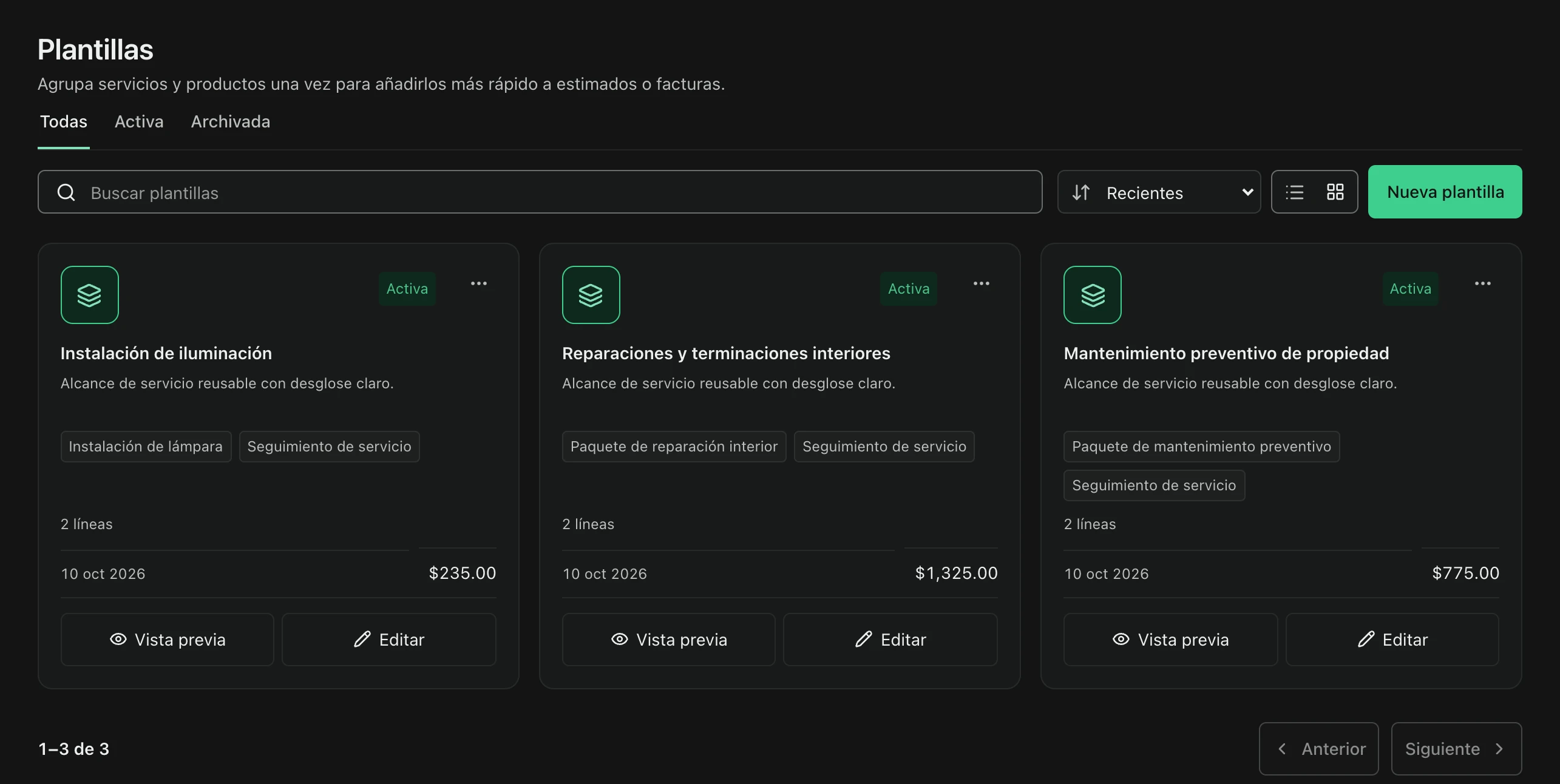Open more options for Reparaciones y terminaciones interiores
The image size is (1560, 784).
click(982, 283)
